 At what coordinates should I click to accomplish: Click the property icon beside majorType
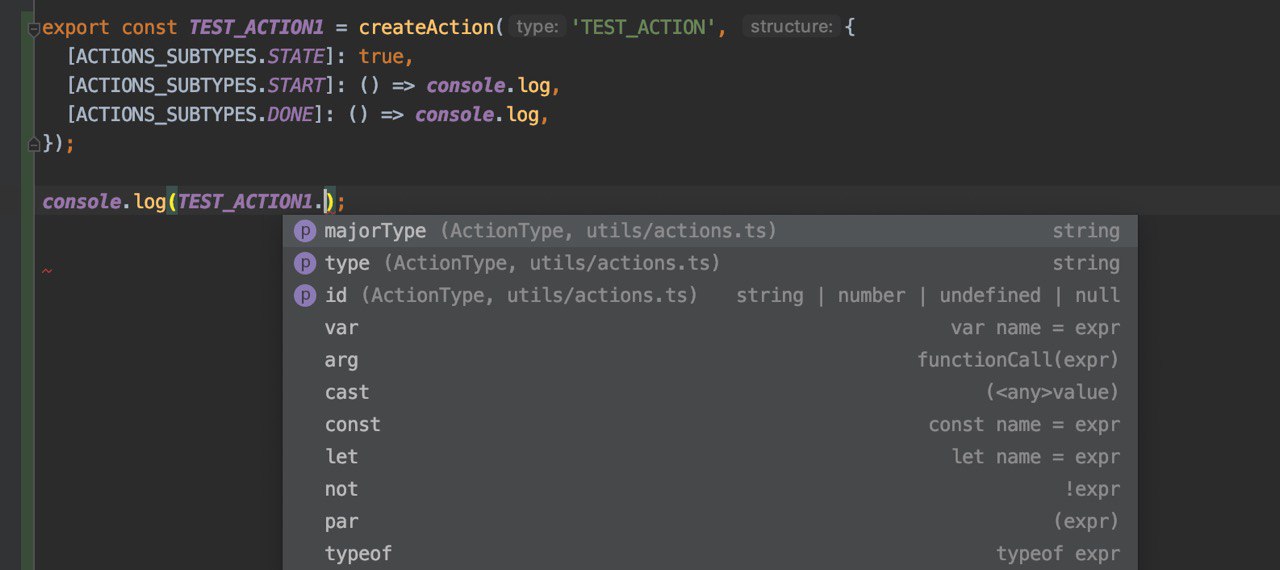tap(304, 232)
